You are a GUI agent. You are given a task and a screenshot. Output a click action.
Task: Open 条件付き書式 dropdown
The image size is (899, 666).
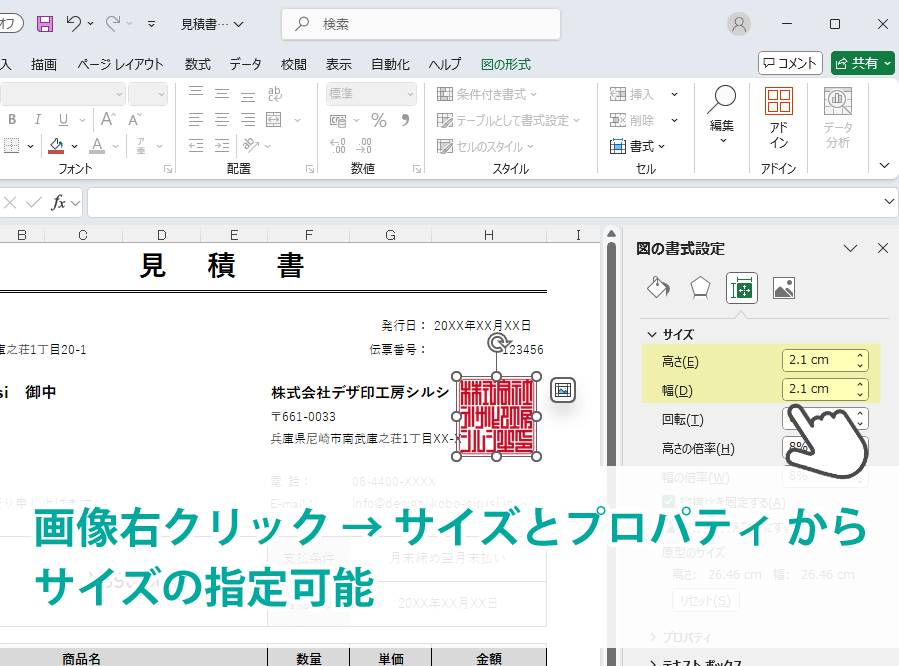[x=486, y=94]
